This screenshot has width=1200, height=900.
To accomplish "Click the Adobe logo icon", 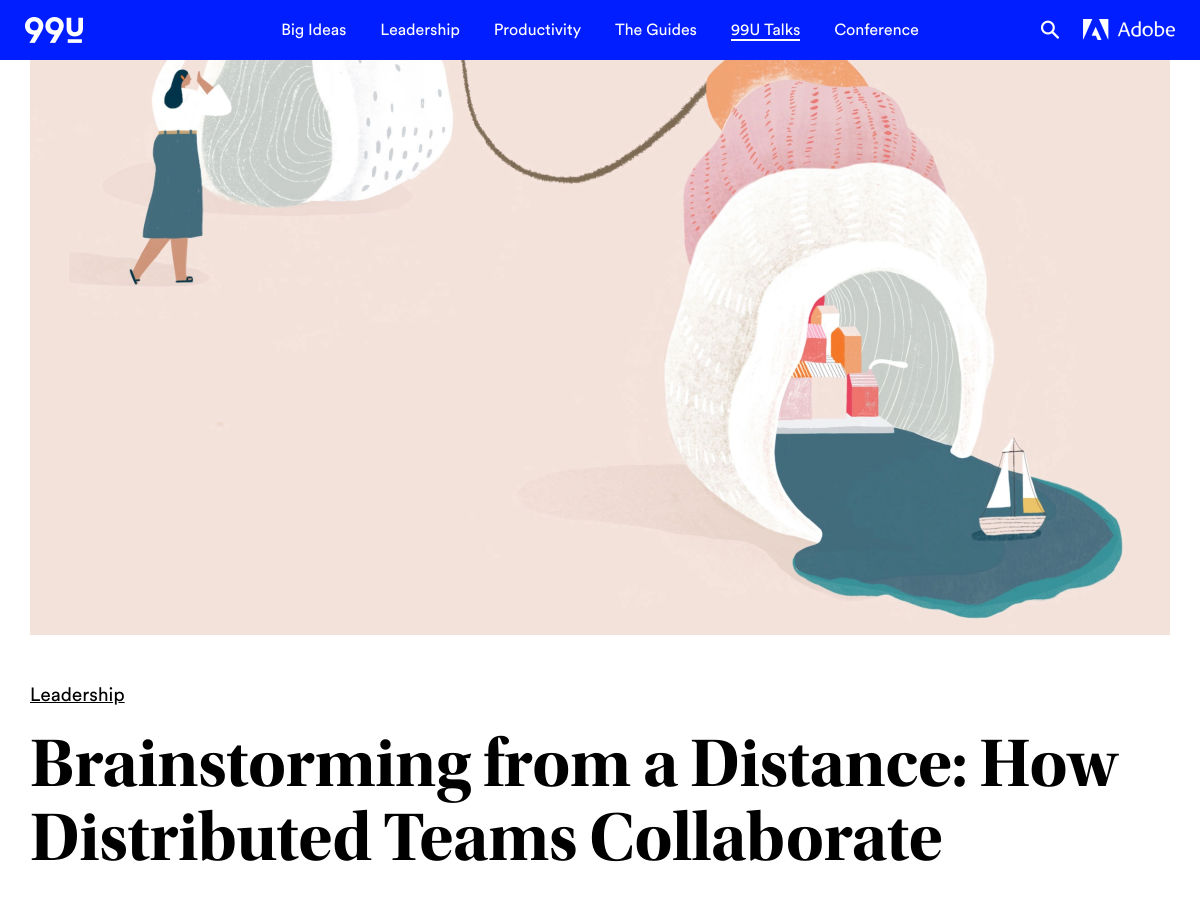I will click(x=1095, y=30).
